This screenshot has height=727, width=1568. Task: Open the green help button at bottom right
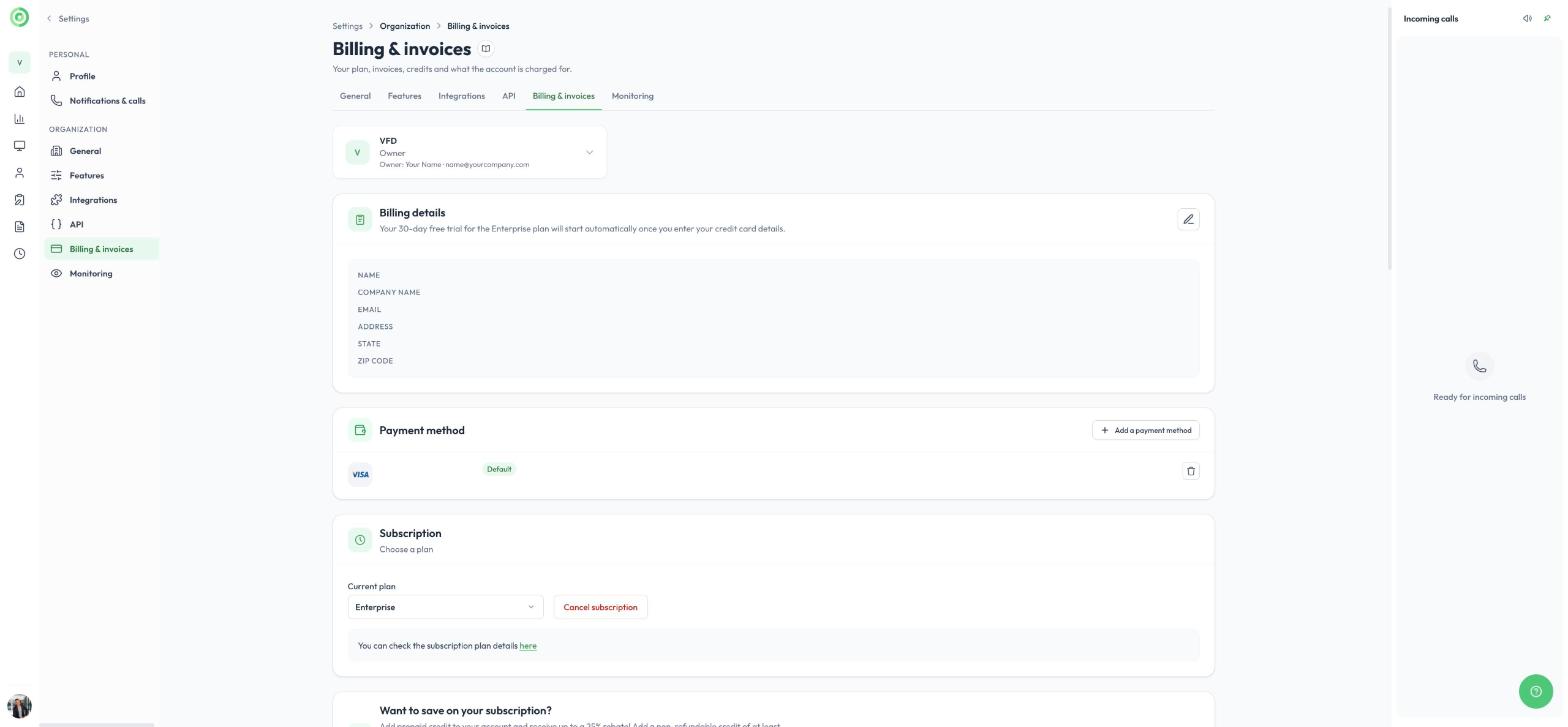1536,691
